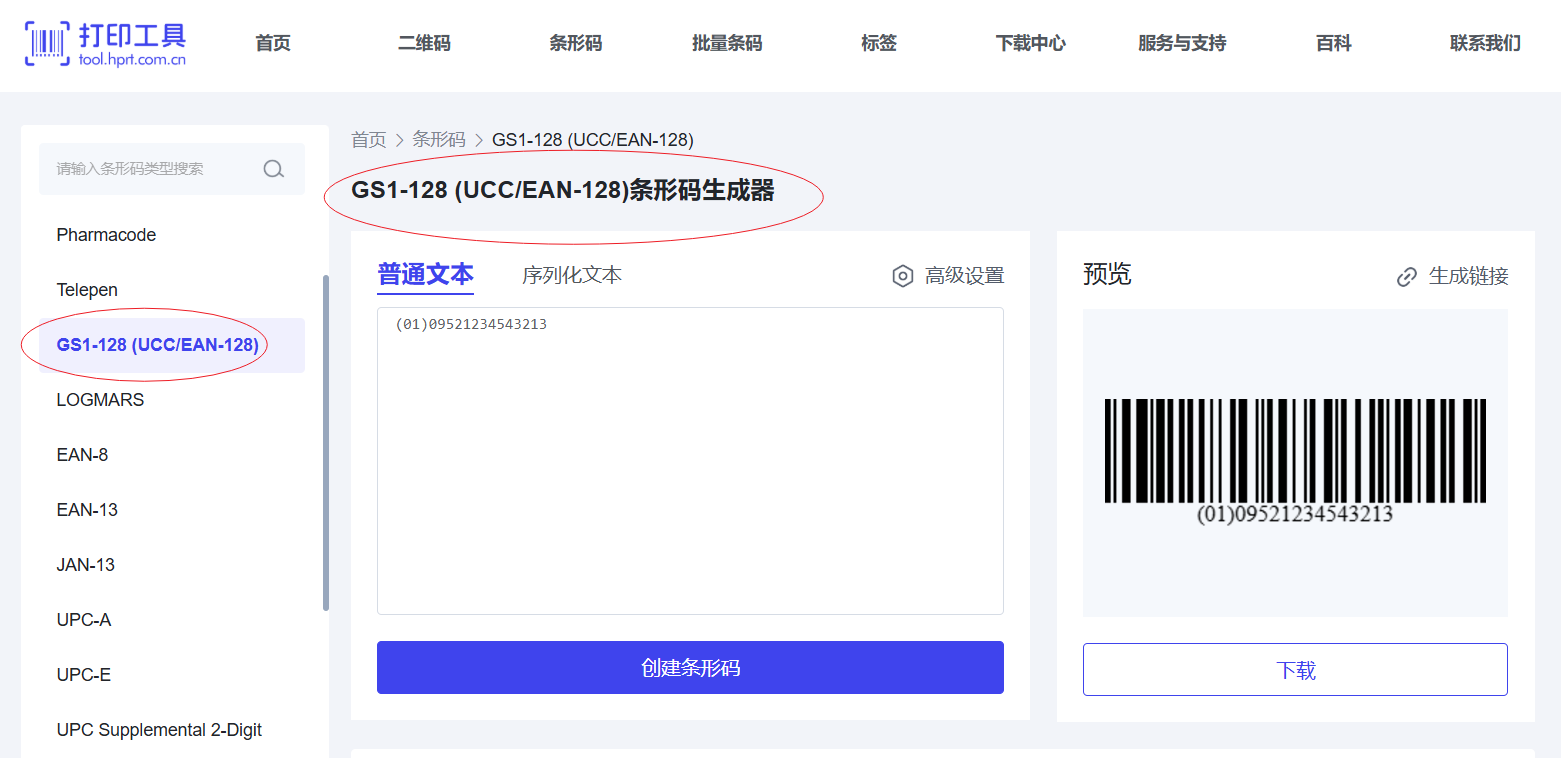Focus the barcode type search field
The image size is (1561, 758).
coord(172,169)
